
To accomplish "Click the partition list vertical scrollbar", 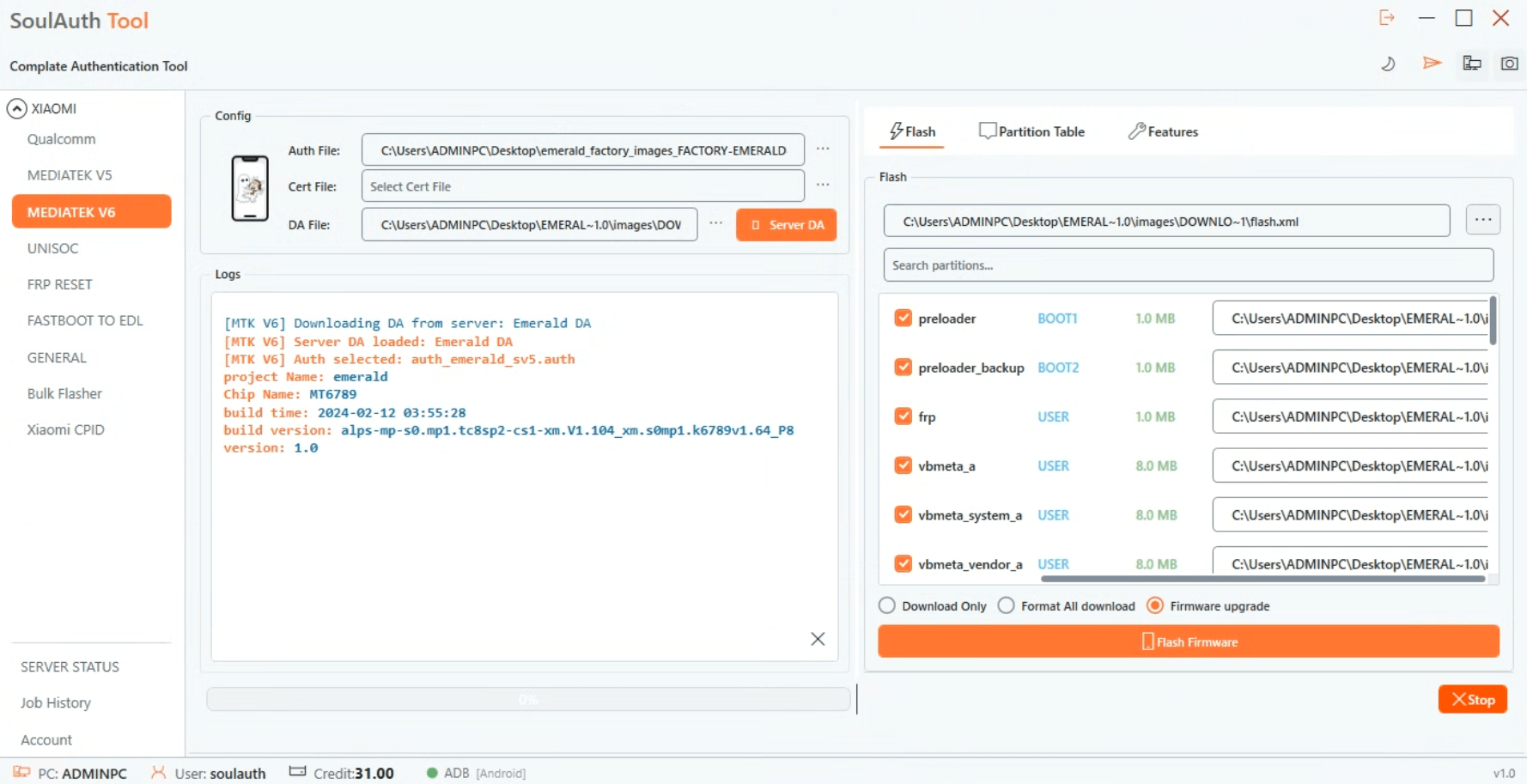I will pos(1494,320).
